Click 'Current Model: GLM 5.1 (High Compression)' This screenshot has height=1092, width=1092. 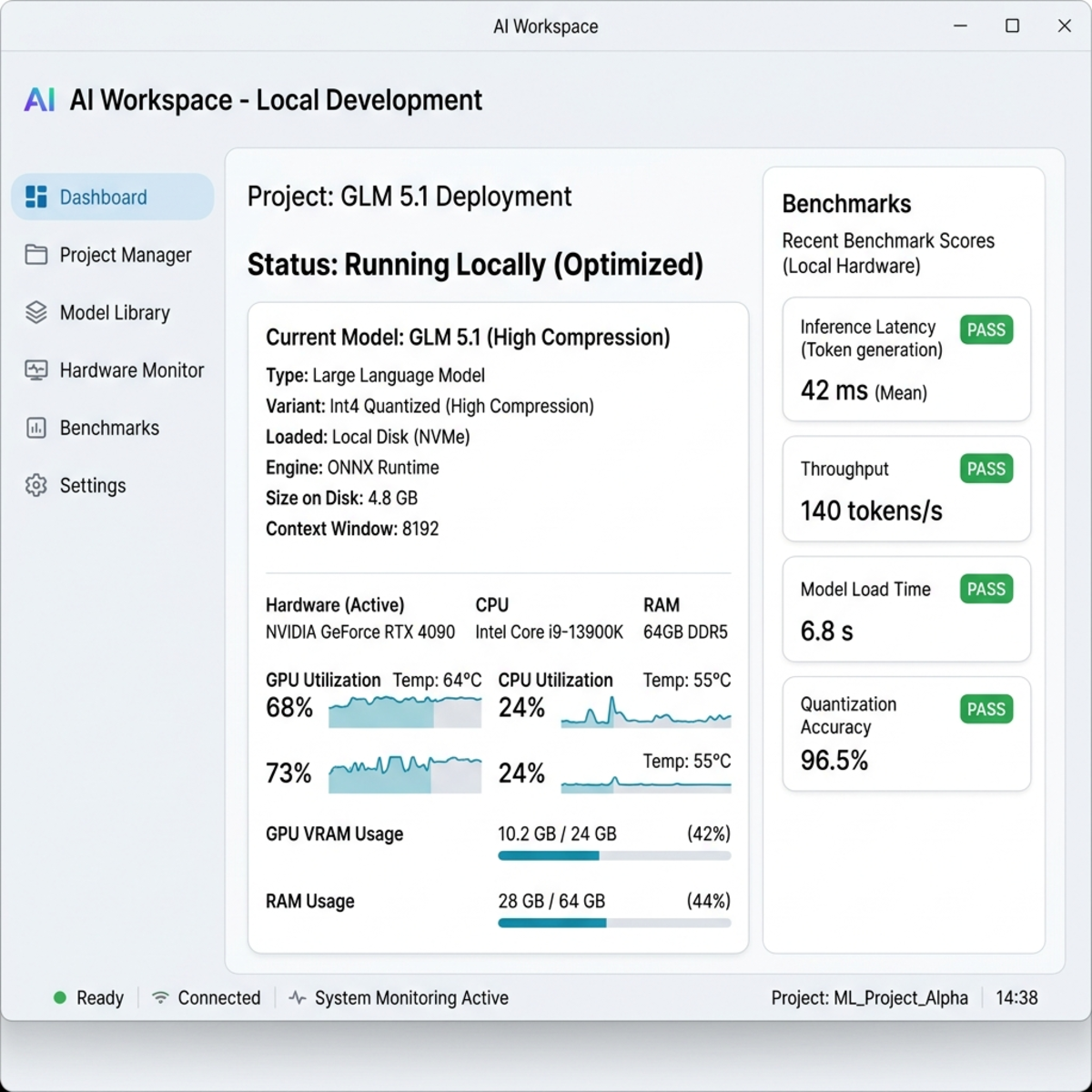coord(468,338)
